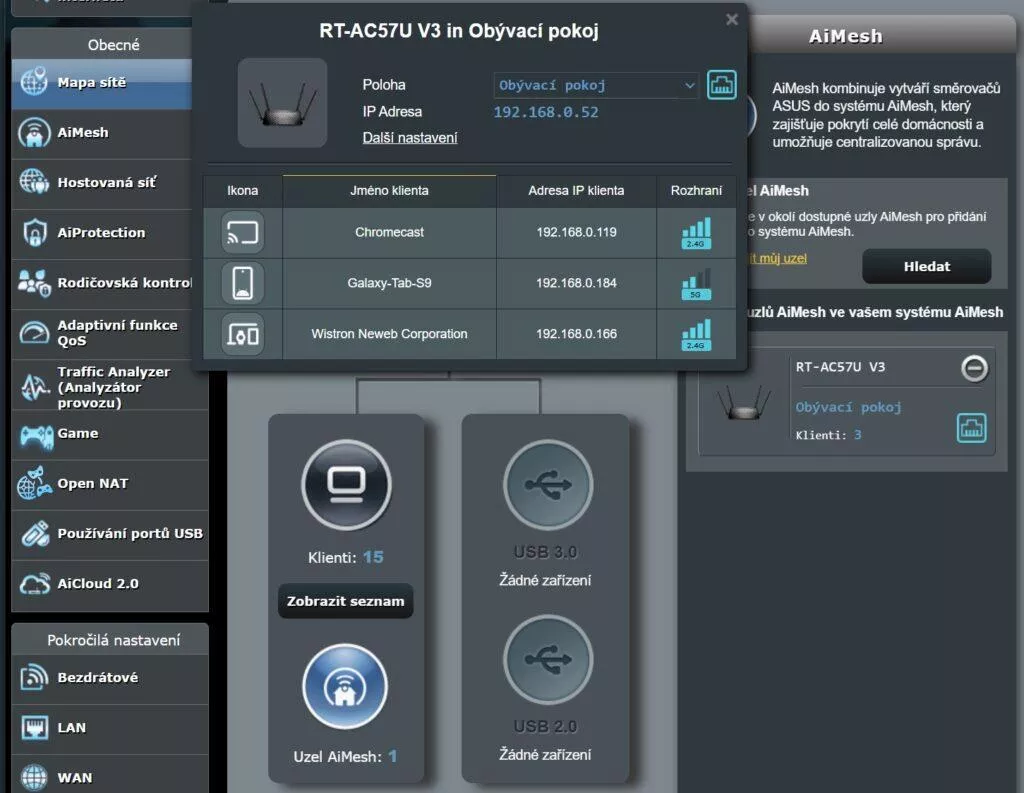Click the Wistron Neweb Corporation client name
This screenshot has width=1024, height=793.
coord(389,334)
